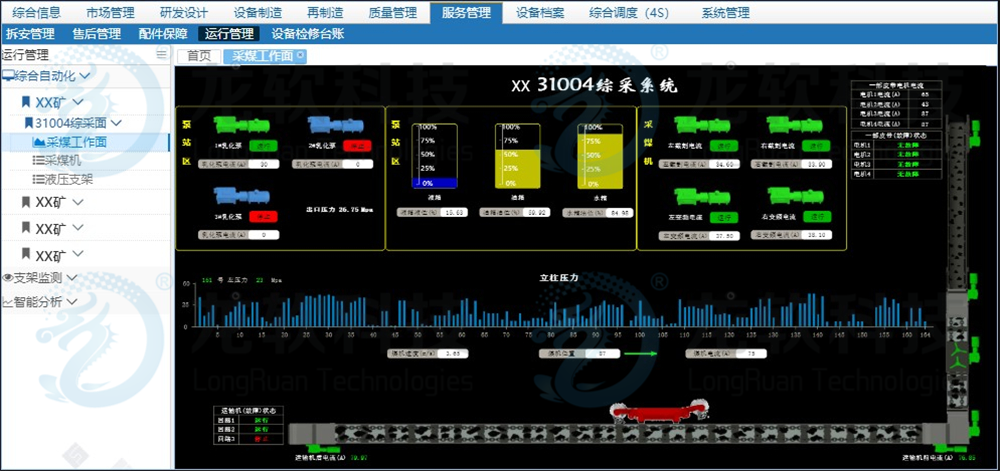The height and width of the screenshot is (471, 1000).
Task: Collapse the sidebar using the hamburger icon
Action: pyautogui.click(x=162, y=55)
